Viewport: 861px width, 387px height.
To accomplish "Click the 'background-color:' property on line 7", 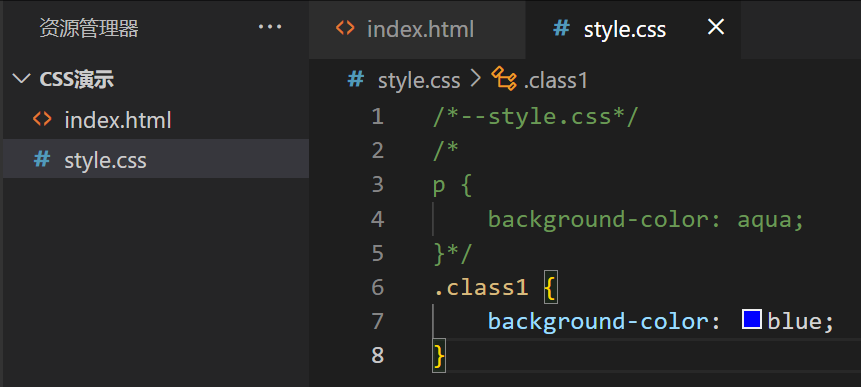I will coord(604,322).
